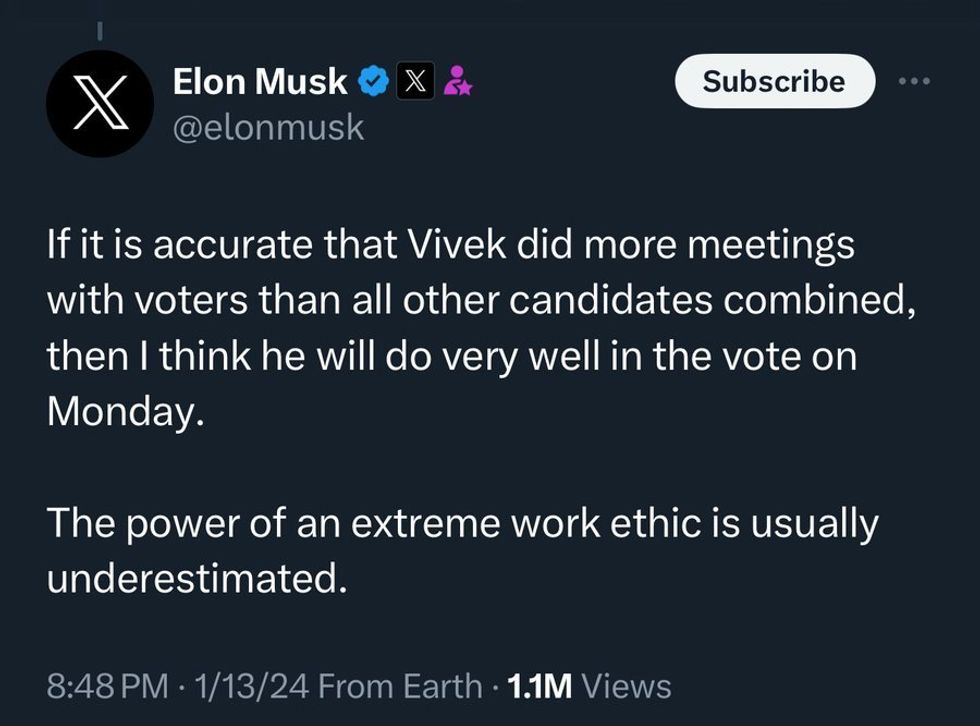The height and width of the screenshot is (726, 980).
Task: Click the dark notch indicator above the tweet
Action: (x=100, y=30)
